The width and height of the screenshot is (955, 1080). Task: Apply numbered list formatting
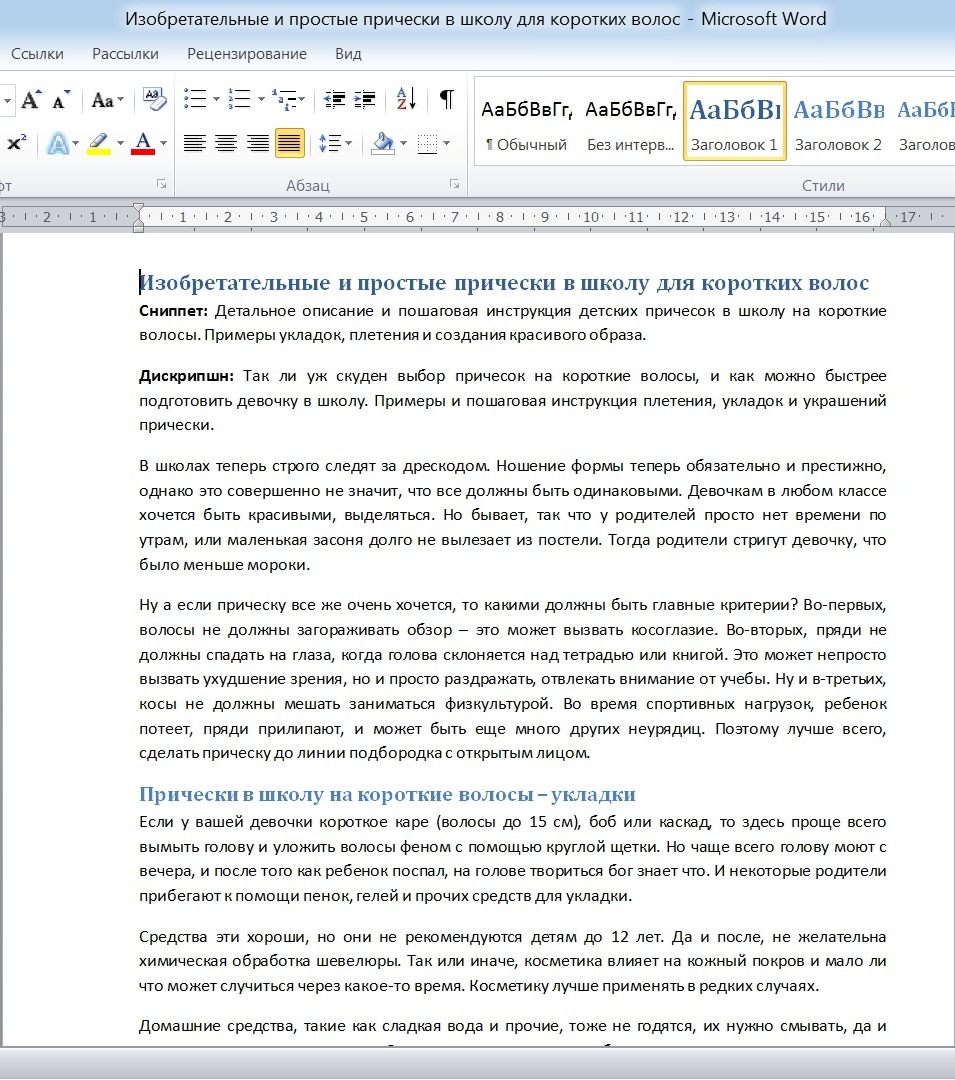coord(240,99)
